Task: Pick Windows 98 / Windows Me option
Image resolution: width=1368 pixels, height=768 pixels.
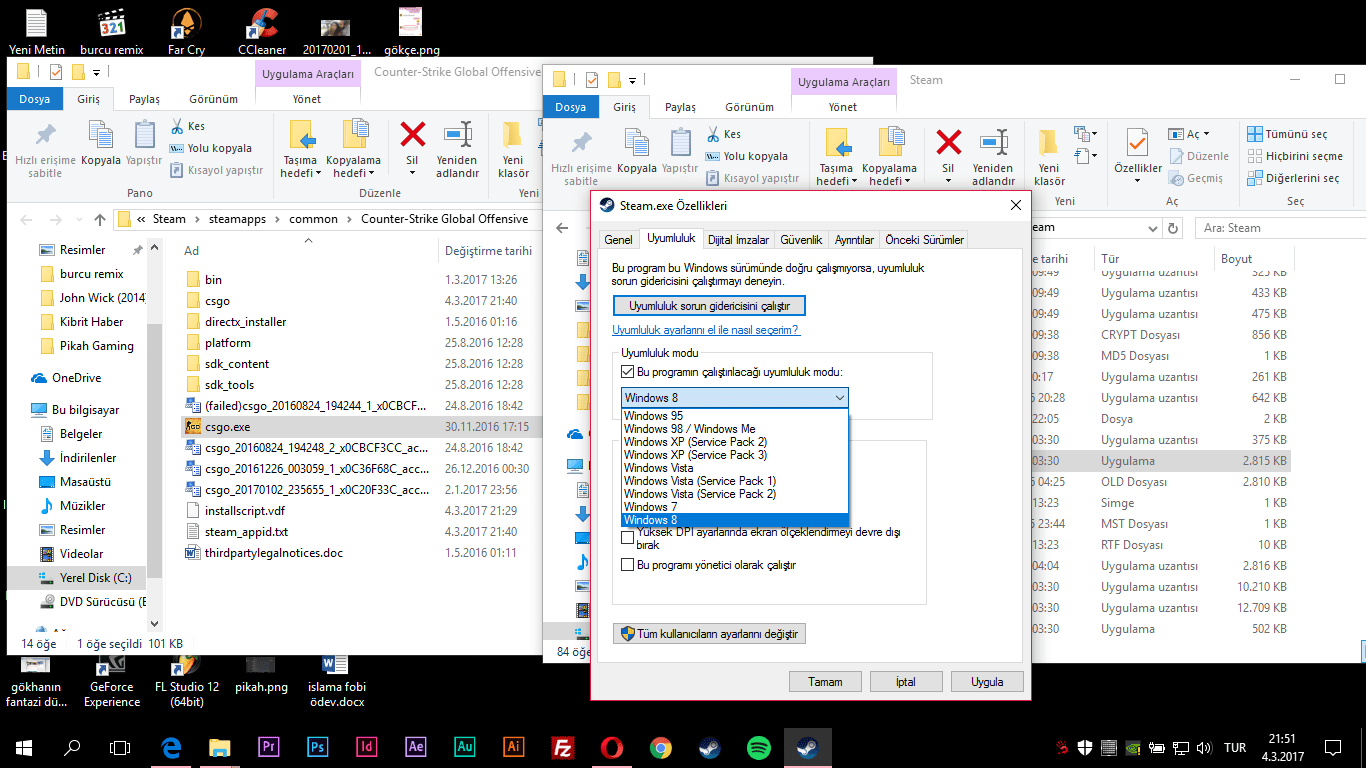Action: (735, 429)
